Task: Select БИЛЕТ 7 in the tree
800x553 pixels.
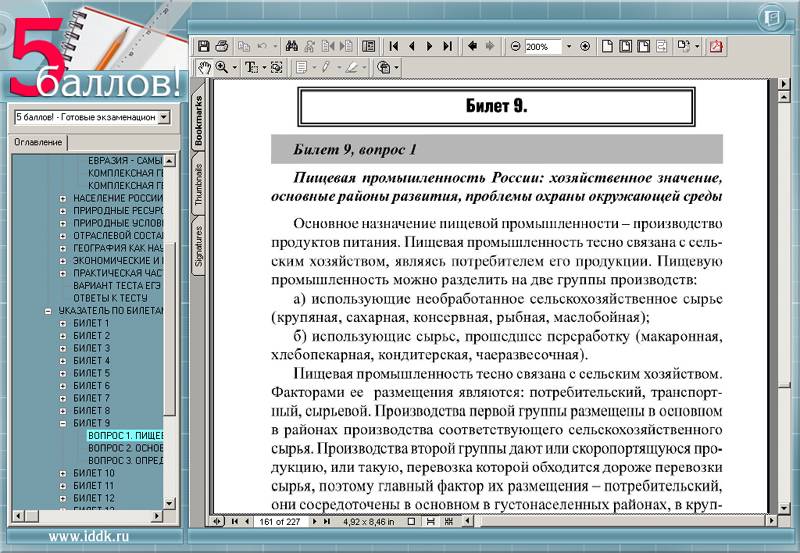Action: tap(91, 398)
